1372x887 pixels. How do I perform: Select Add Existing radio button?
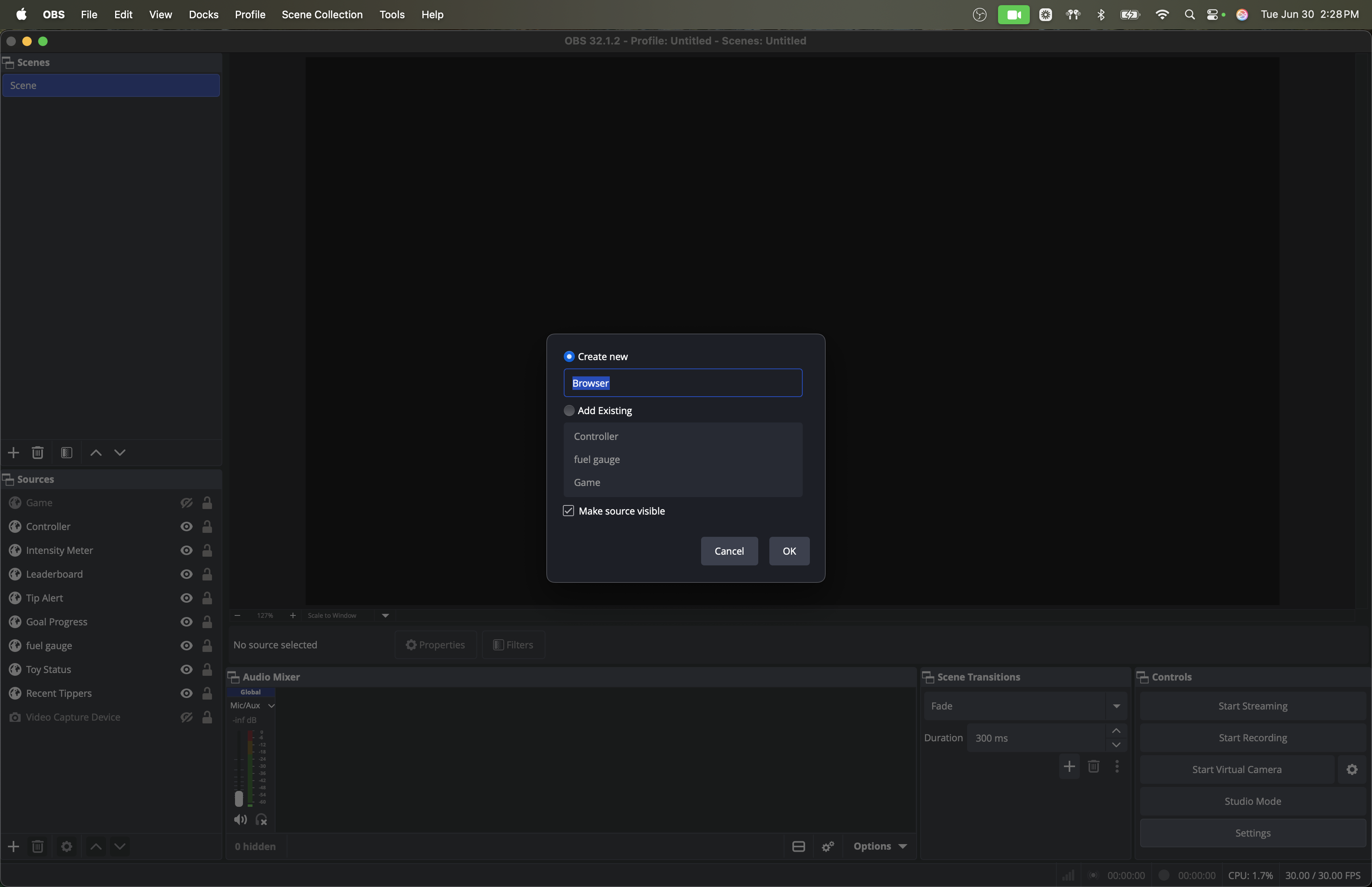pos(569,411)
